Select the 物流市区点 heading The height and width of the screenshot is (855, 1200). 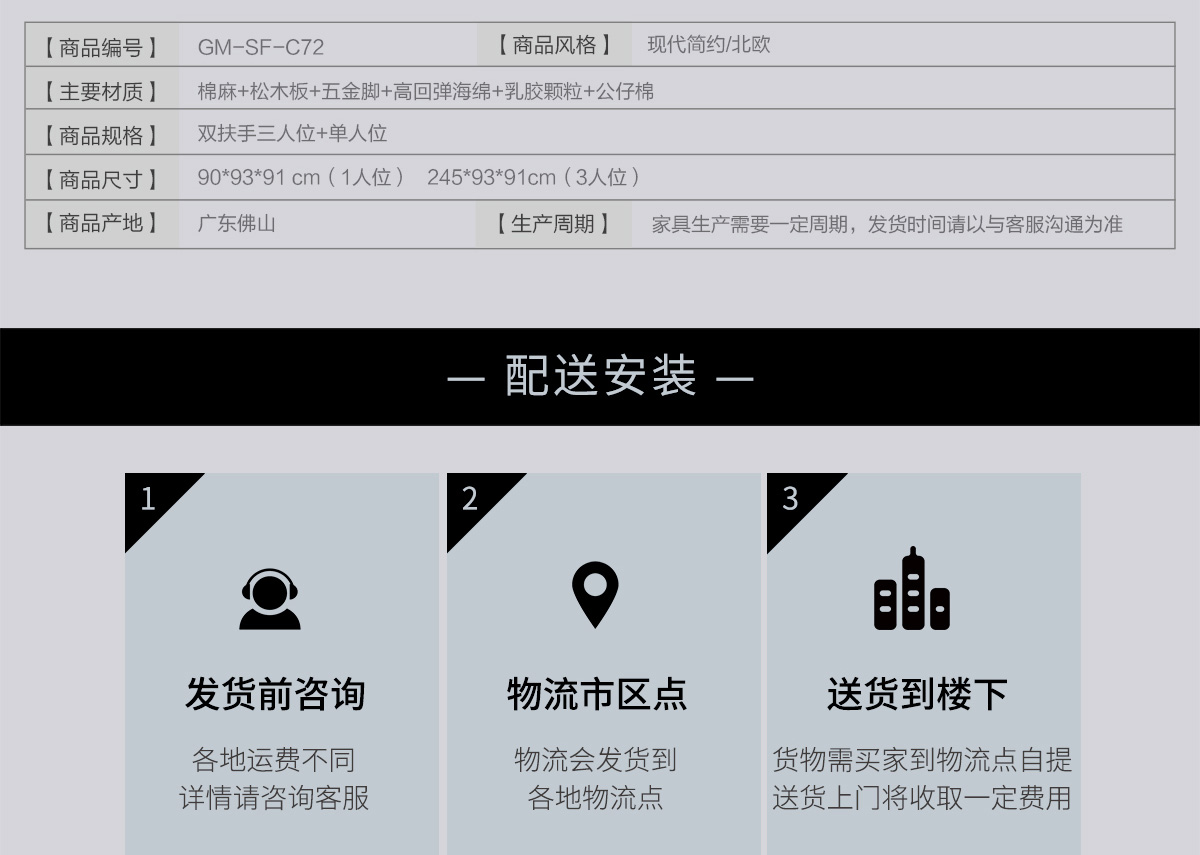pos(597,694)
